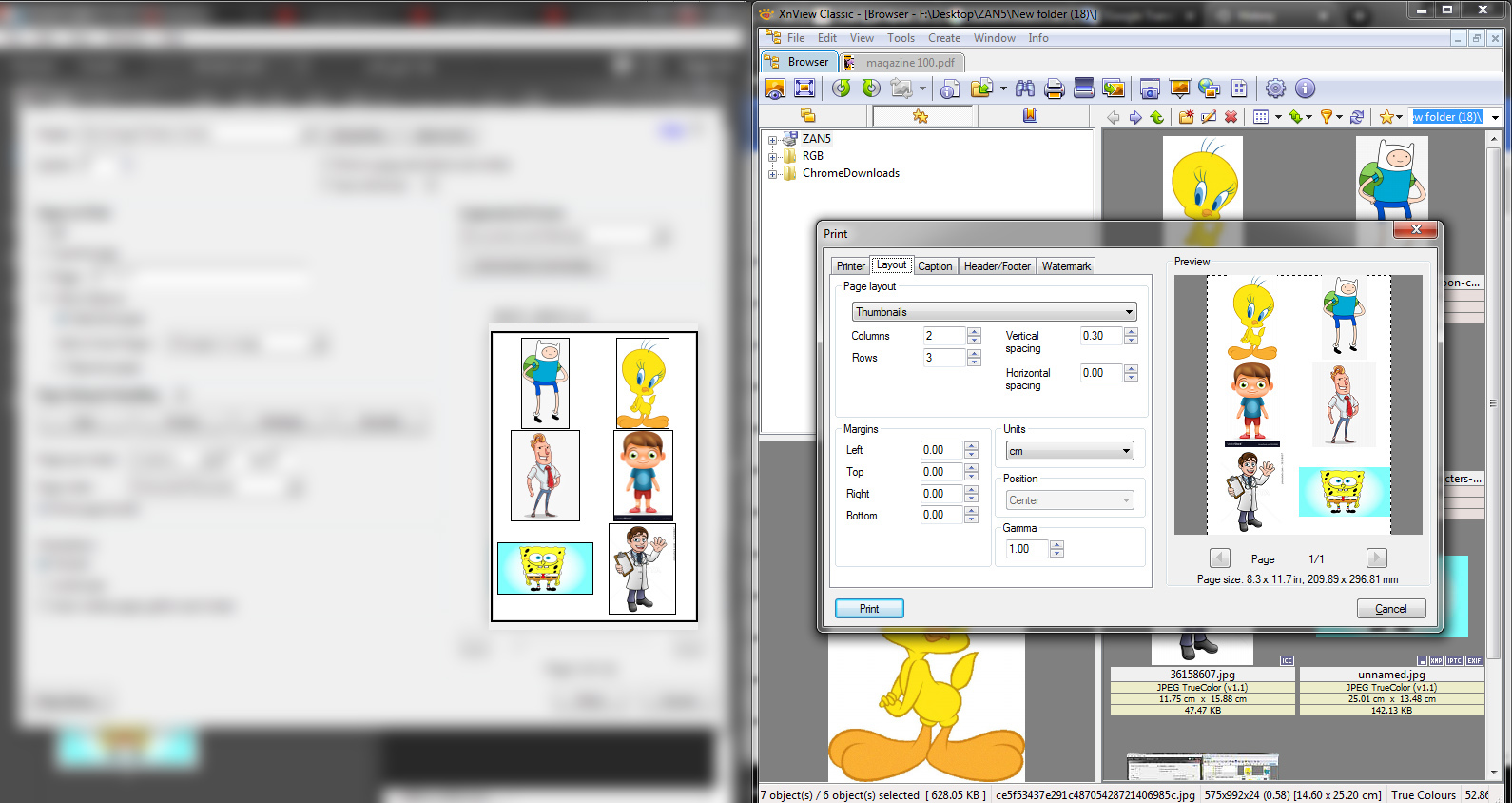Expand the ZAN5 tree node
The image size is (1512, 803).
tap(773, 140)
